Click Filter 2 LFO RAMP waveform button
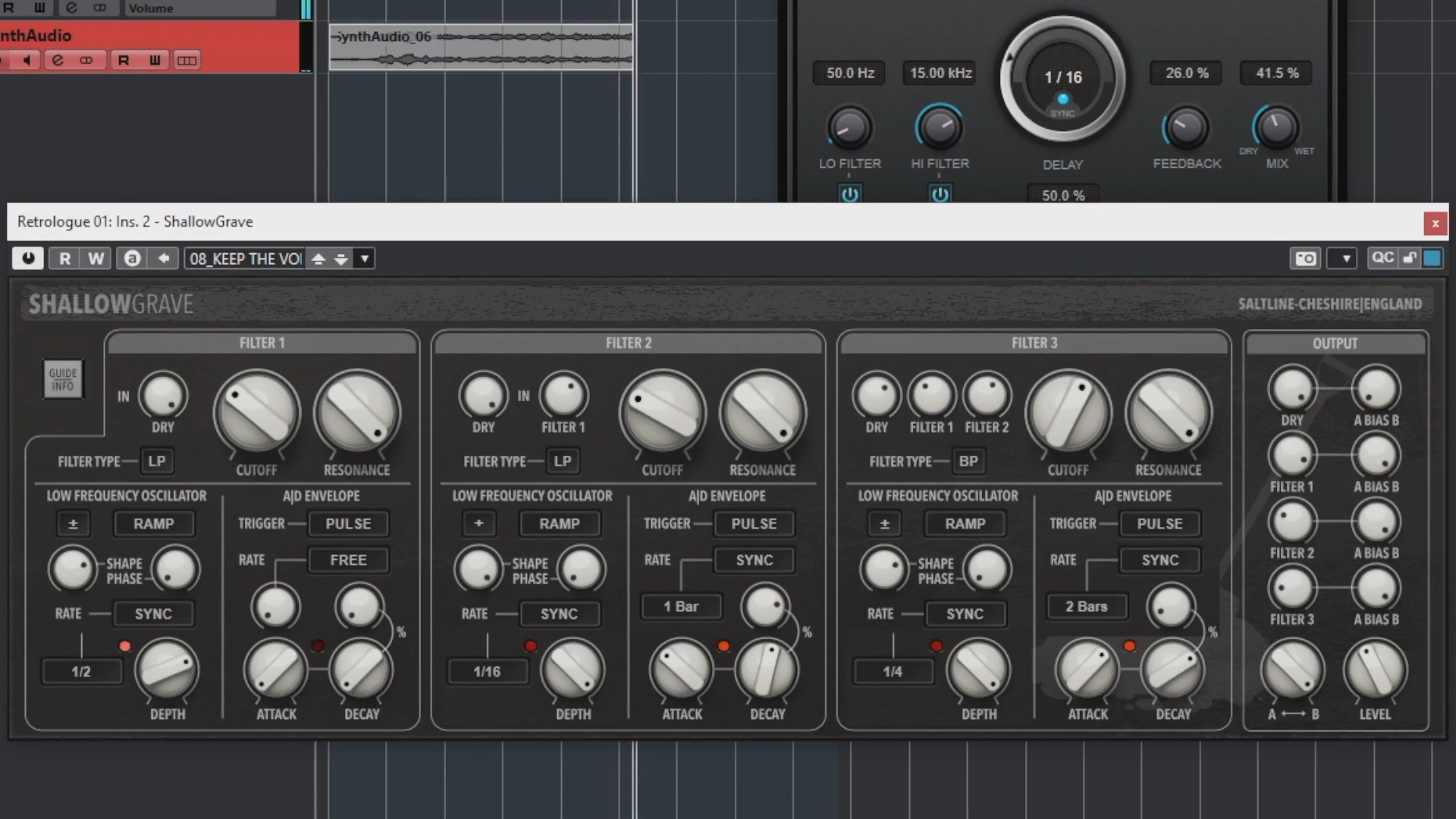1456x819 pixels. (559, 523)
